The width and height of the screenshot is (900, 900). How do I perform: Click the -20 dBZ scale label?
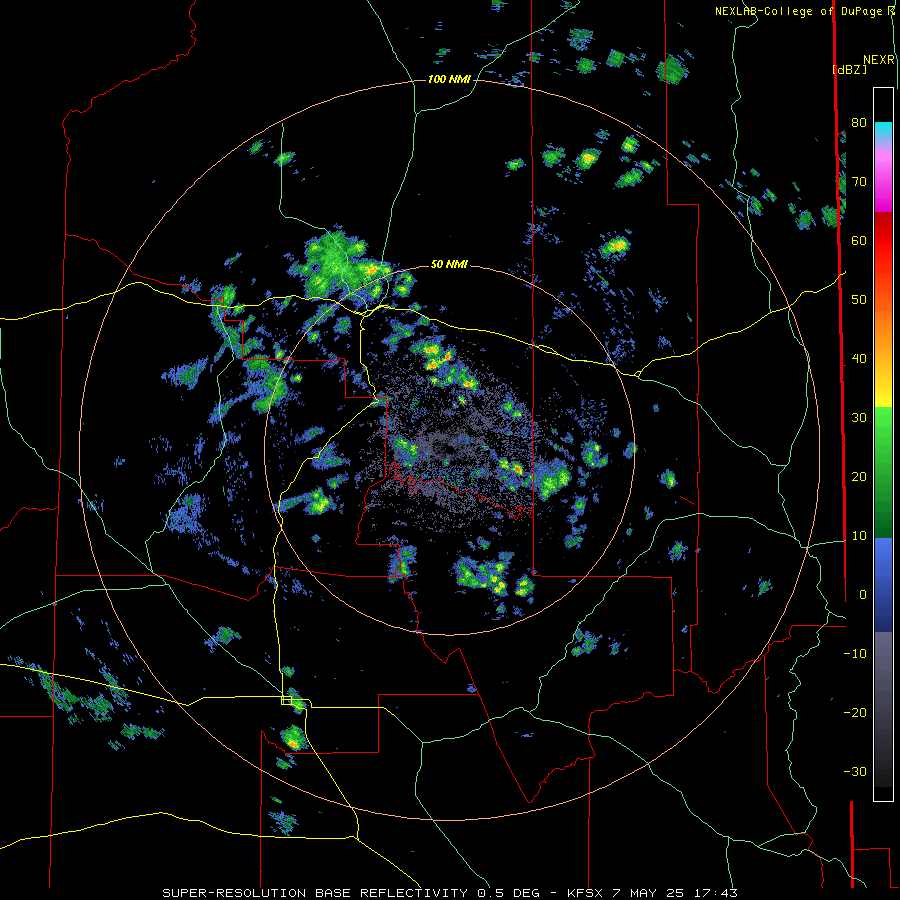(855, 712)
